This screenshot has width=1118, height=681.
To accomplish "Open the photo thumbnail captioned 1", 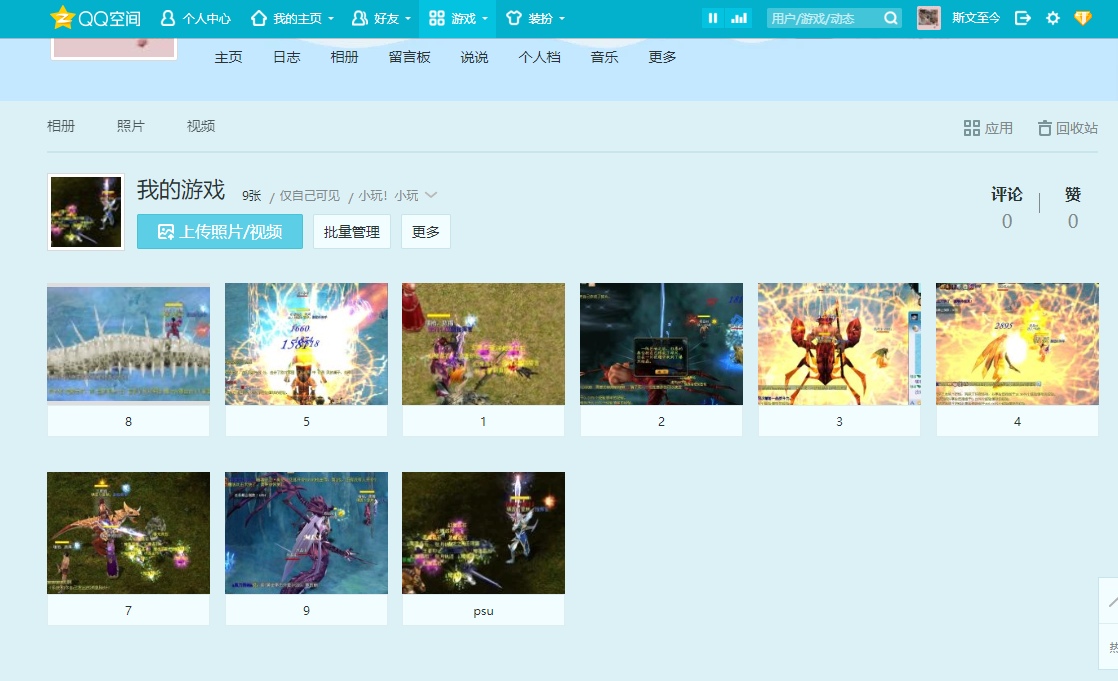I will (x=483, y=344).
